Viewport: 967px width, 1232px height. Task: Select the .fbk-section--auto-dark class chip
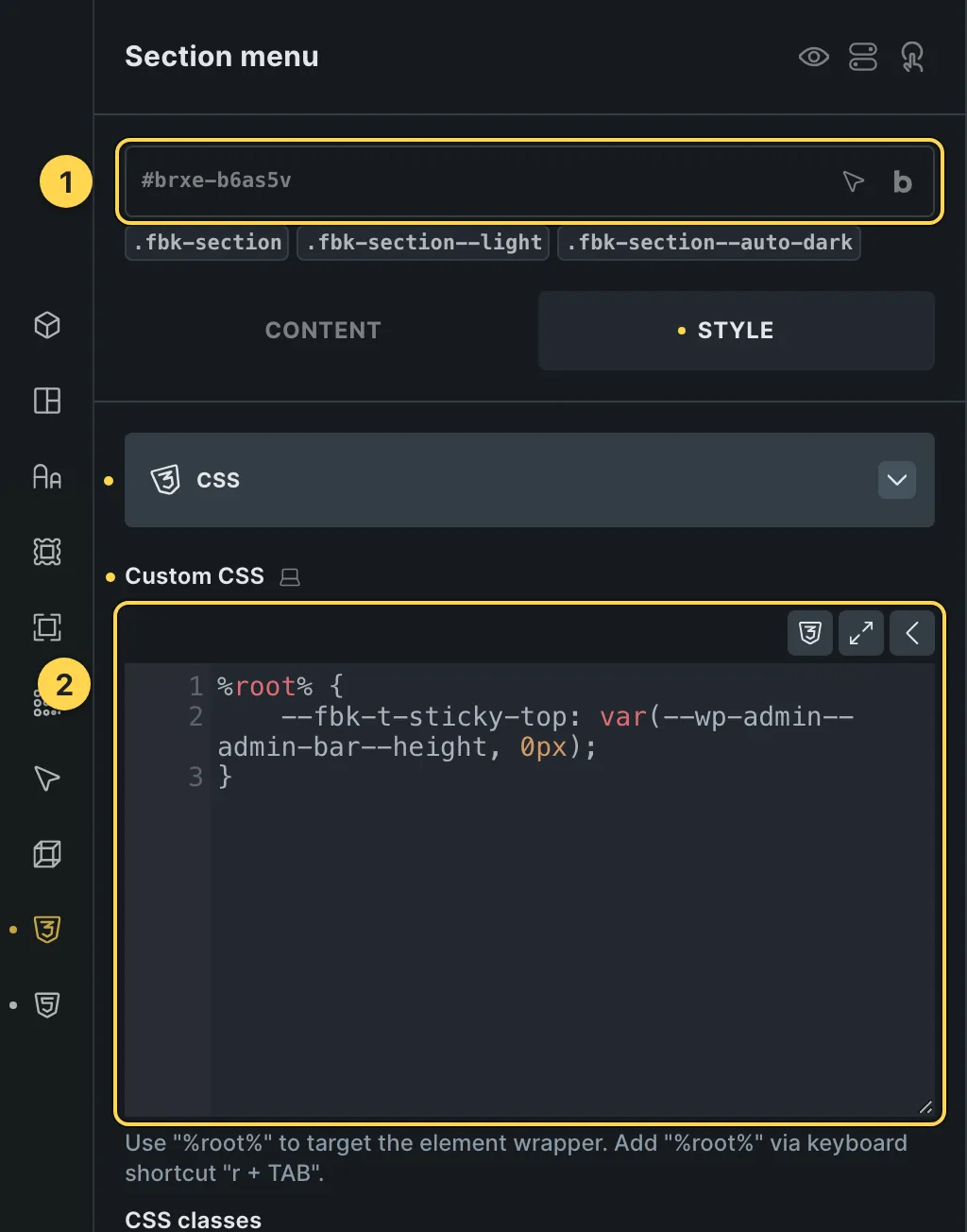[x=709, y=243]
